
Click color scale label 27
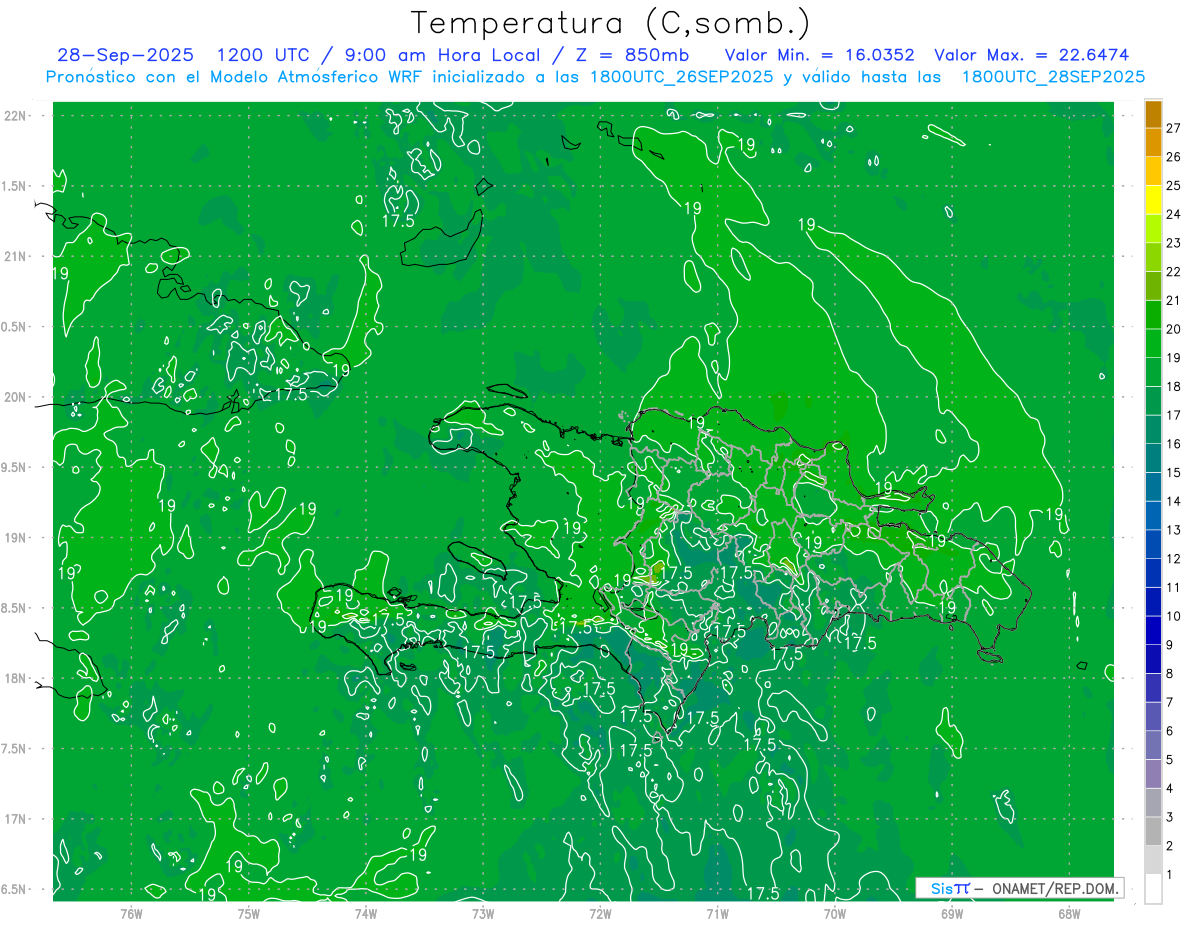point(1173,128)
